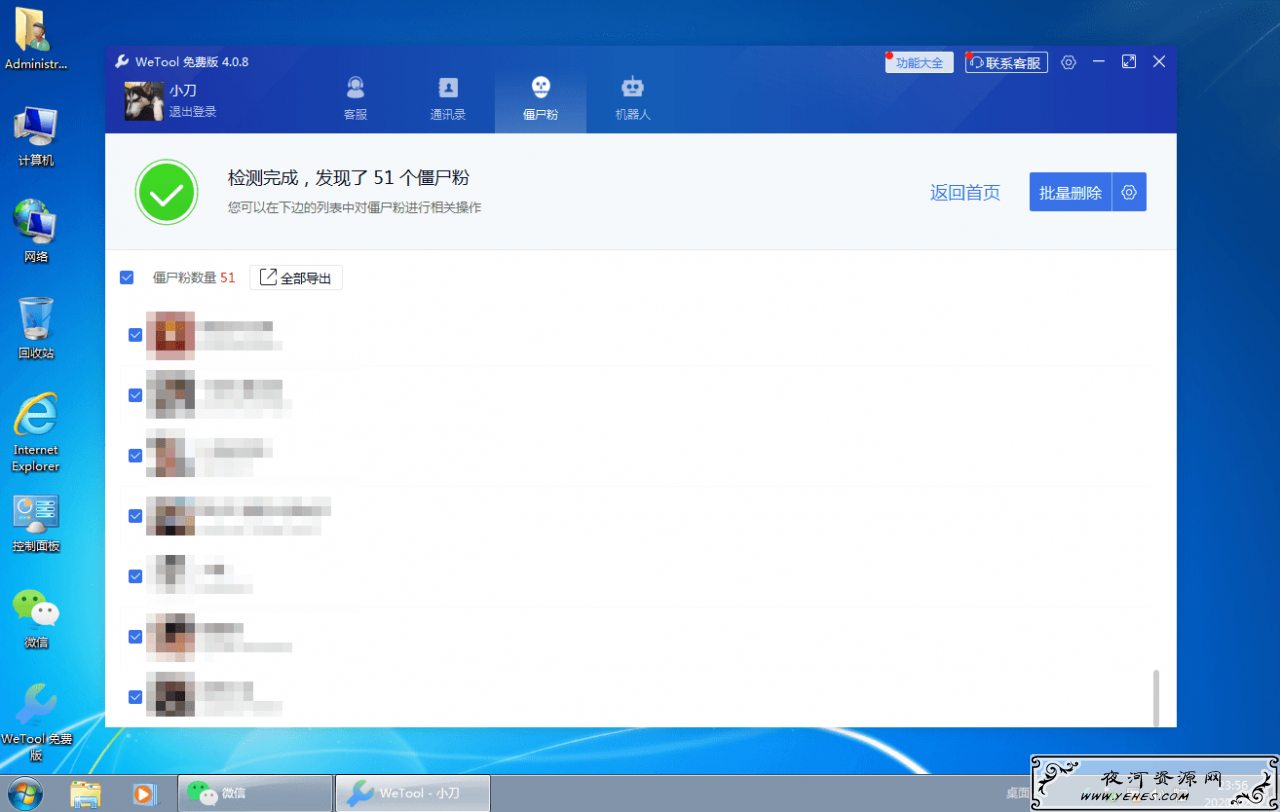
Task: Click the 全部导出 button
Action: 296,278
